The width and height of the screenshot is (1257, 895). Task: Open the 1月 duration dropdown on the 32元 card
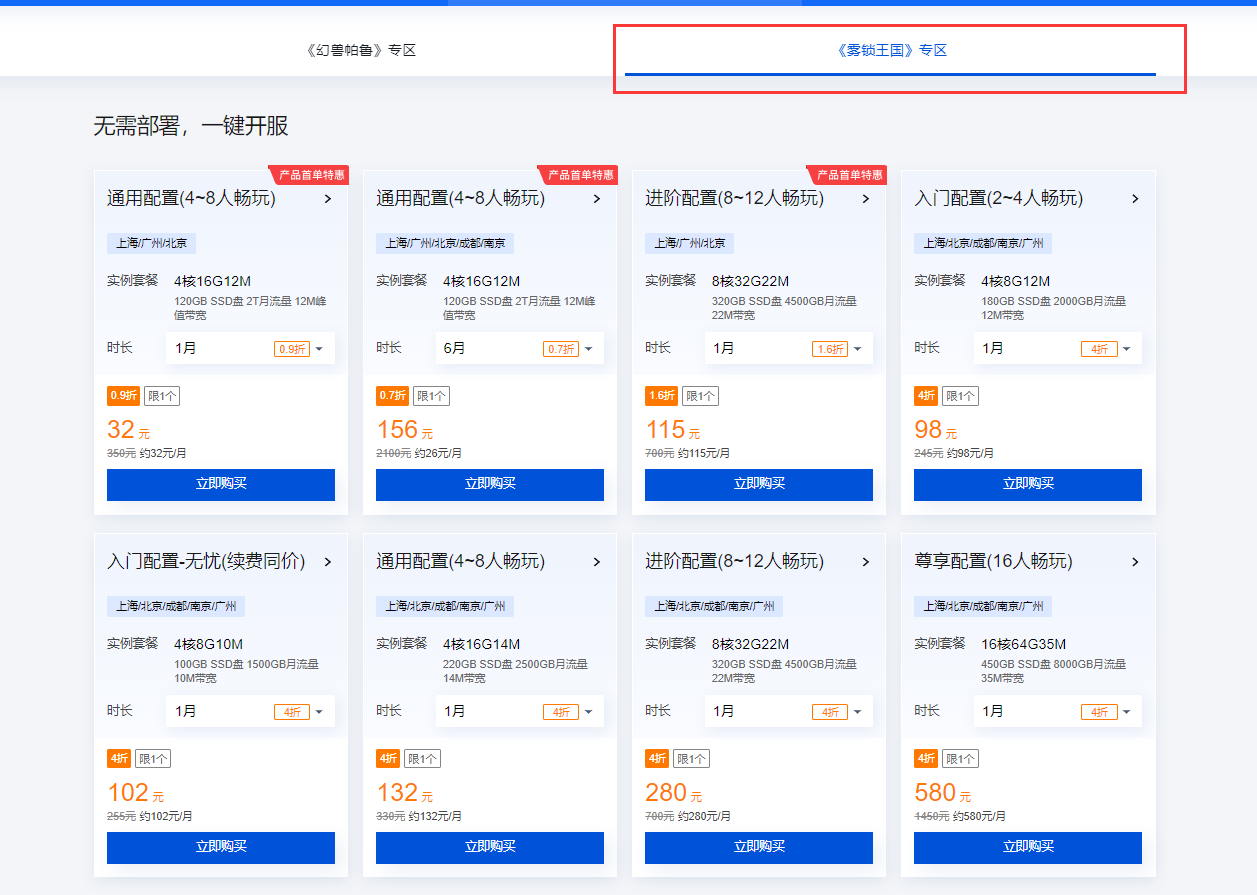[250, 348]
